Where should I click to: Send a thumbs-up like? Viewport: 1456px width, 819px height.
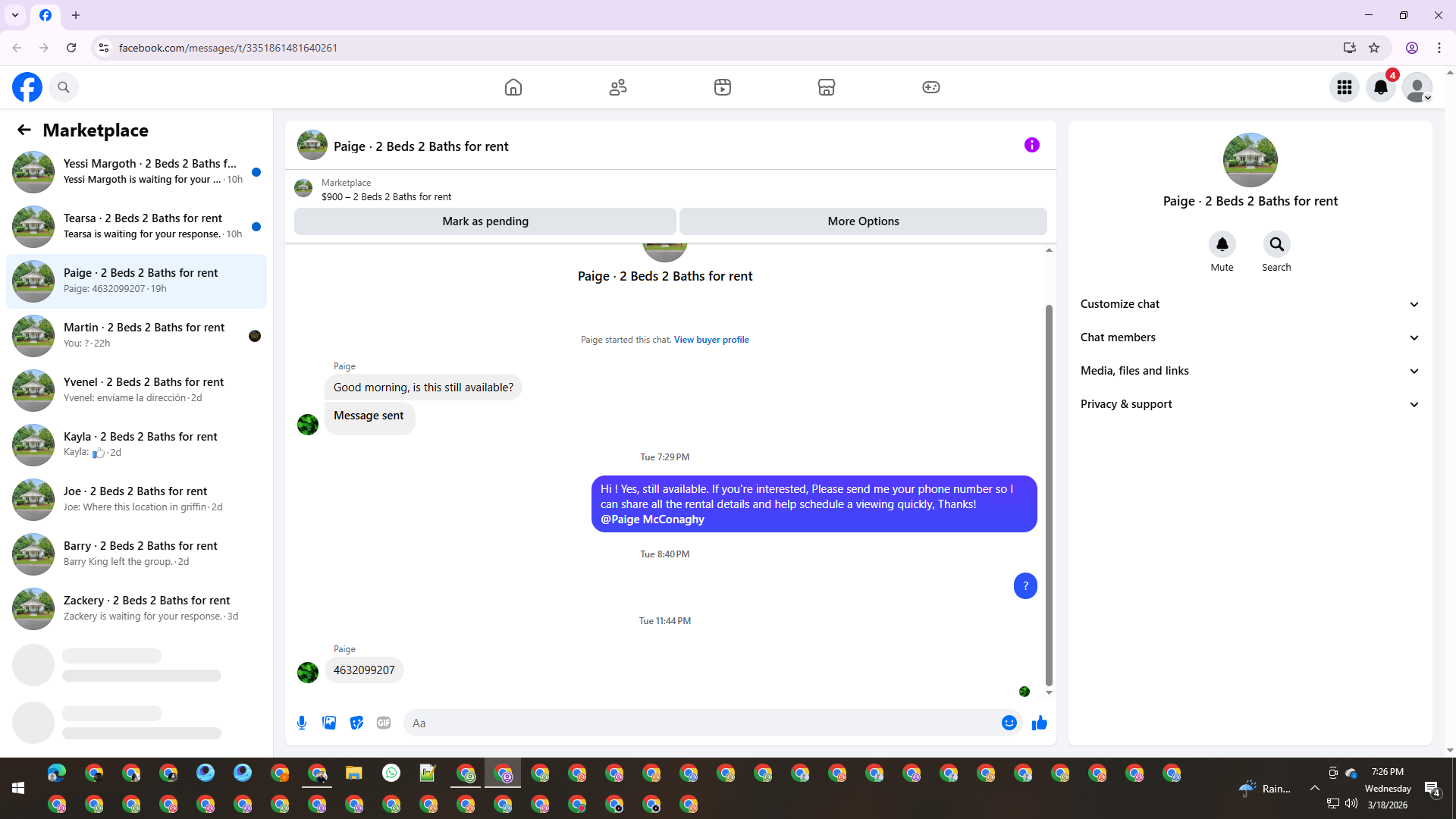pos(1039,723)
